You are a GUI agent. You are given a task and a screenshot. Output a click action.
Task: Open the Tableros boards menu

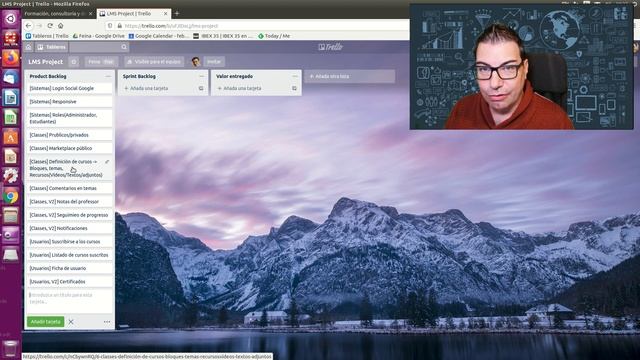51,47
